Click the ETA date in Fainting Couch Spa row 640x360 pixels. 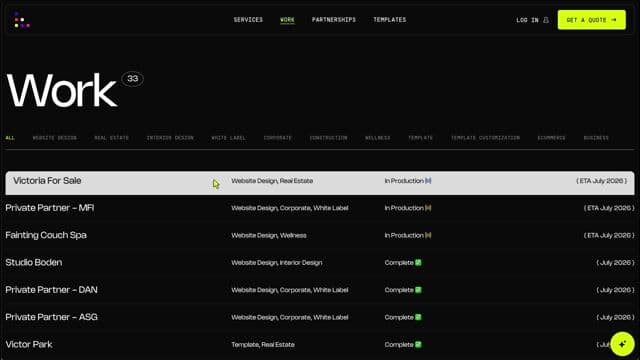click(609, 236)
